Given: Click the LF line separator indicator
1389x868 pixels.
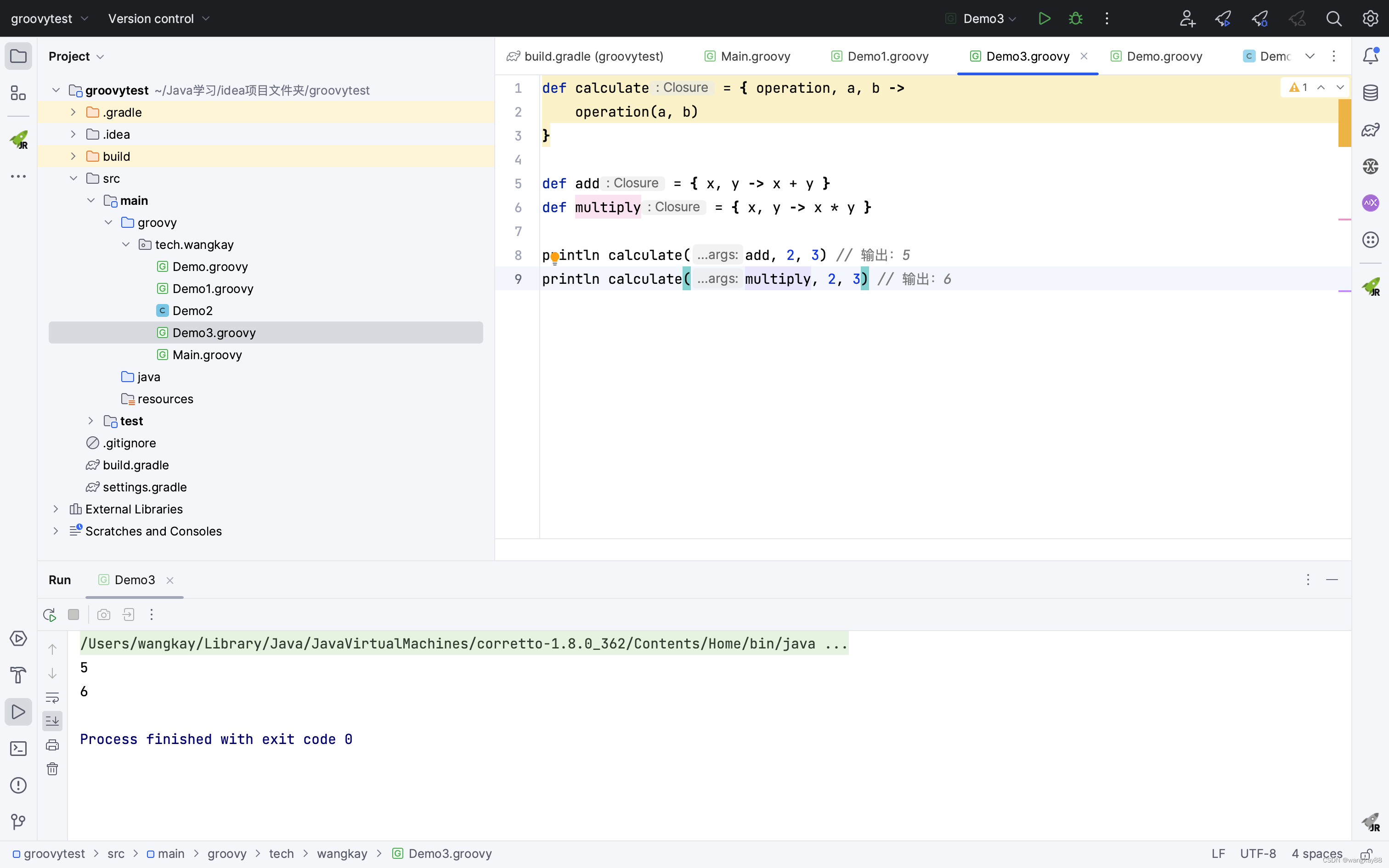Looking at the screenshot, I should [x=1218, y=854].
